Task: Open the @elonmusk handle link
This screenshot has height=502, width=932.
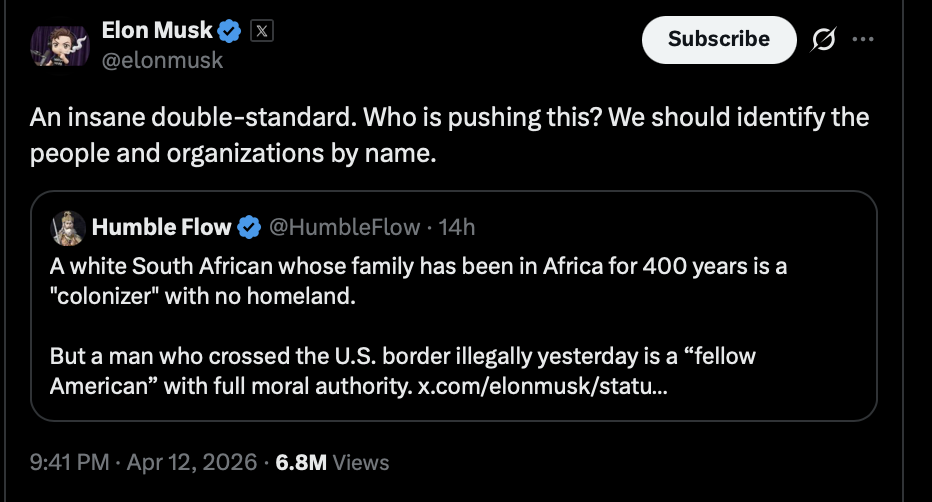Action: point(162,61)
